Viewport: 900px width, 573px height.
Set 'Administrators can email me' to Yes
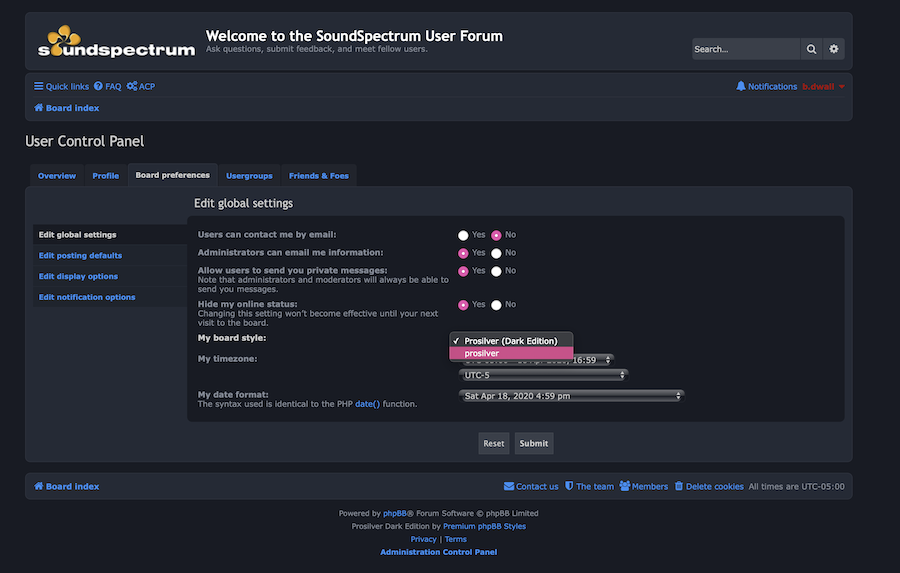click(x=463, y=253)
